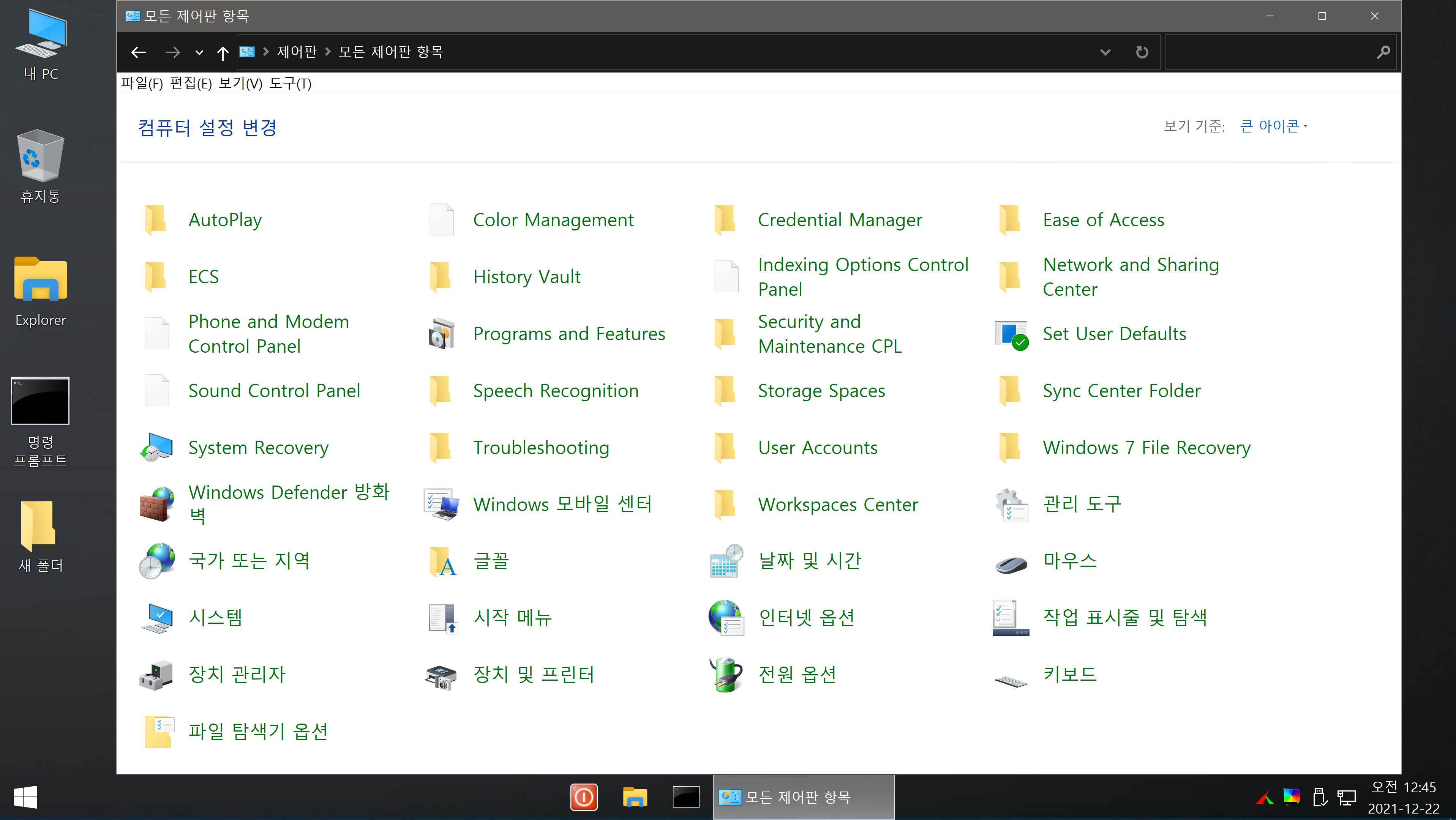The height and width of the screenshot is (820, 1456).
Task: Expand the address bar history dropdown
Action: point(1105,52)
